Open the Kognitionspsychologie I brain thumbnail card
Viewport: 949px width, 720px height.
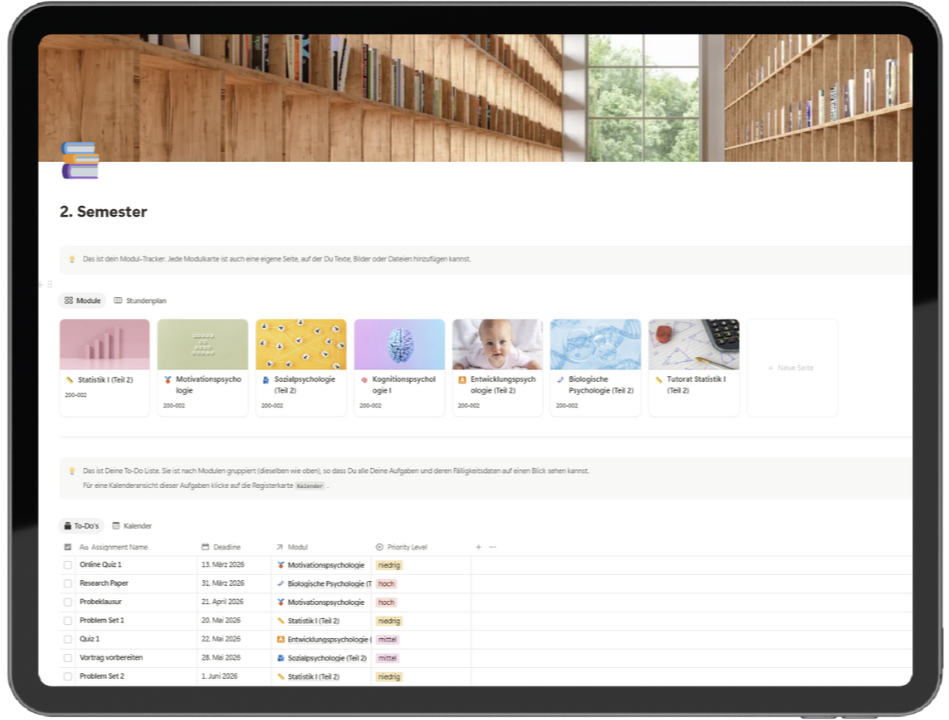pyautogui.click(x=399, y=345)
